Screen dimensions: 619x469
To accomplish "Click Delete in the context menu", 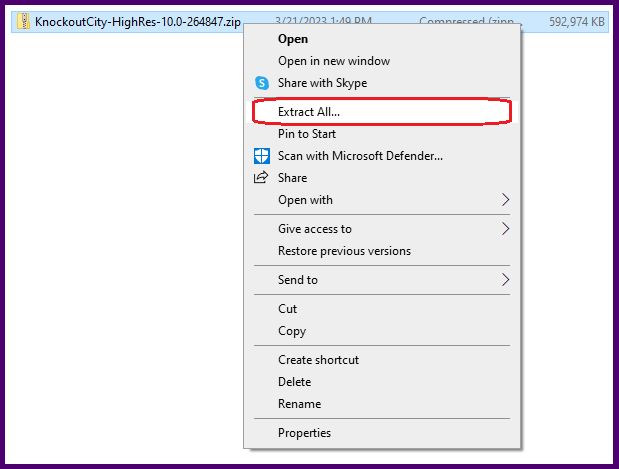I will (295, 382).
